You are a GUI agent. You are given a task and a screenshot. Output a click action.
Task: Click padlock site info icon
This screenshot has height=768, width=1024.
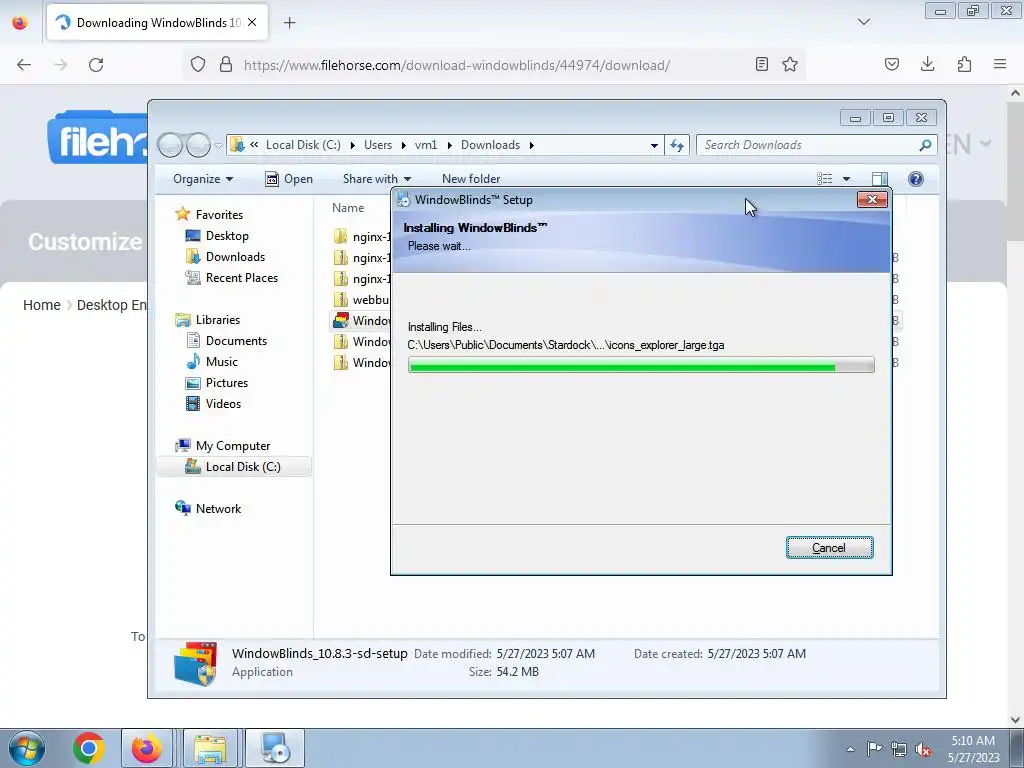[x=226, y=64]
